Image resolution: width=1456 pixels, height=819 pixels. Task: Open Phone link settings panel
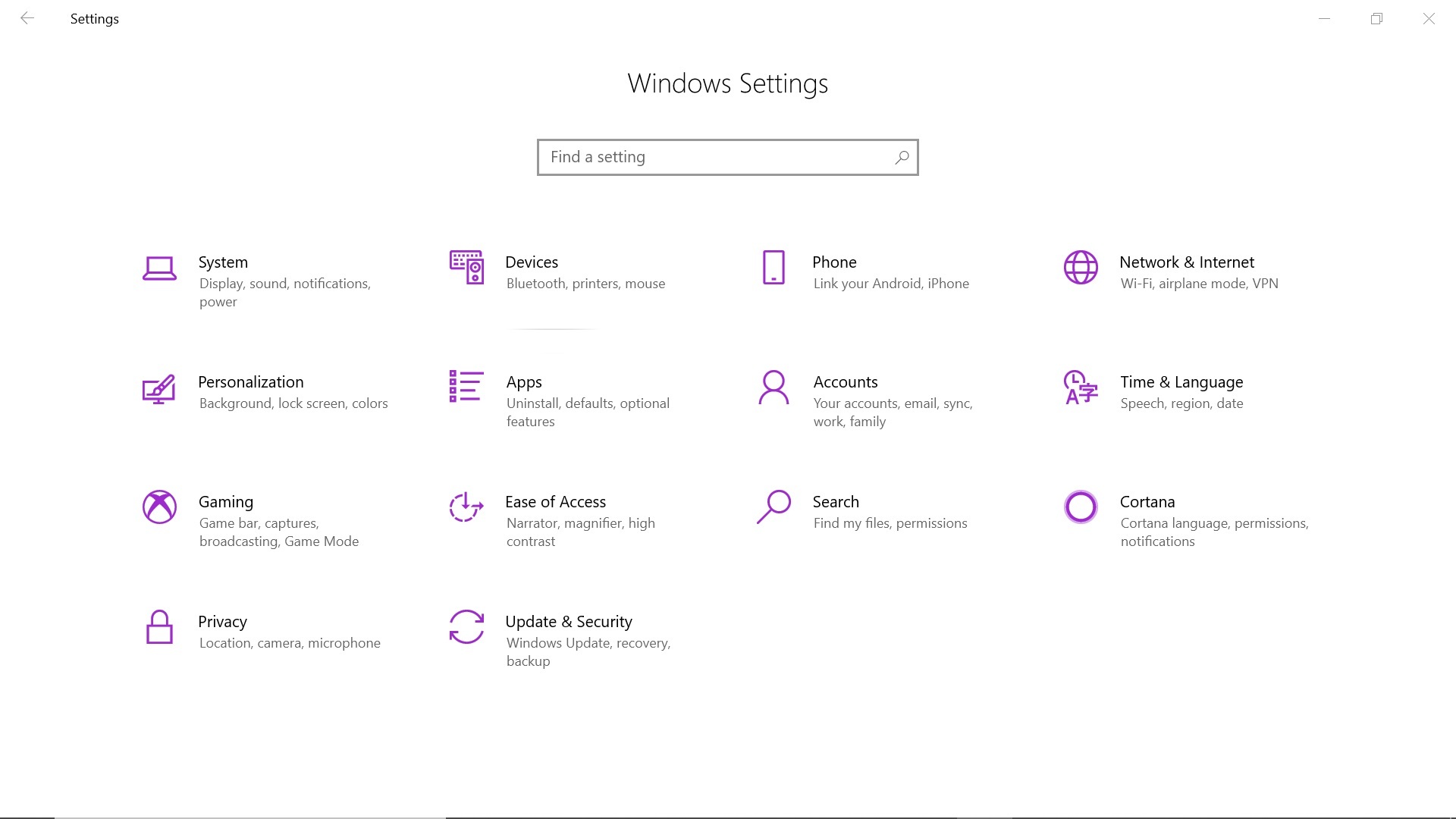(x=834, y=270)
